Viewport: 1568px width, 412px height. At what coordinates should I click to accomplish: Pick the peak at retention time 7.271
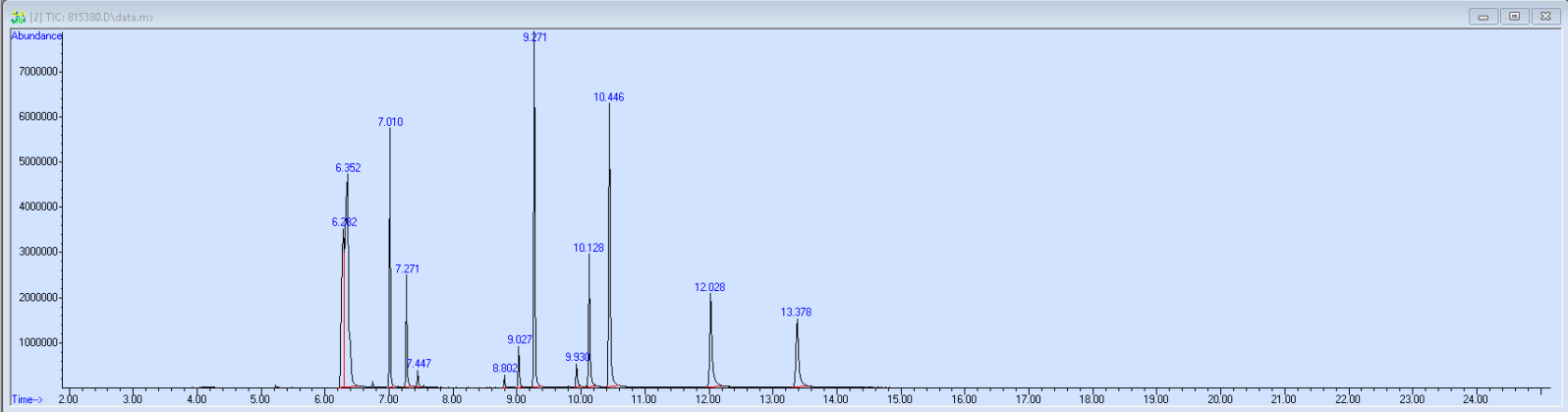407,268
